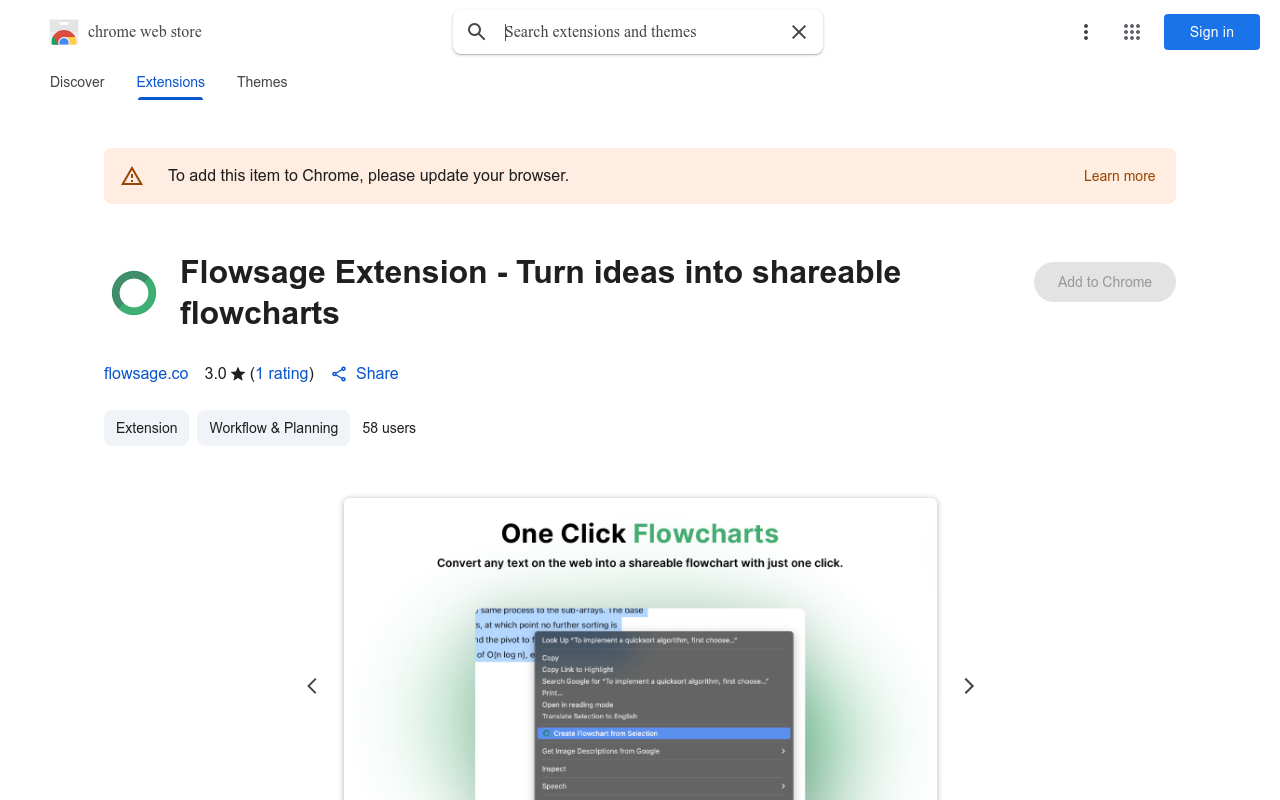The height and width of the screenshot is (800, 1280).
Task: Open the Learn more link
Action: point(1119,176)
